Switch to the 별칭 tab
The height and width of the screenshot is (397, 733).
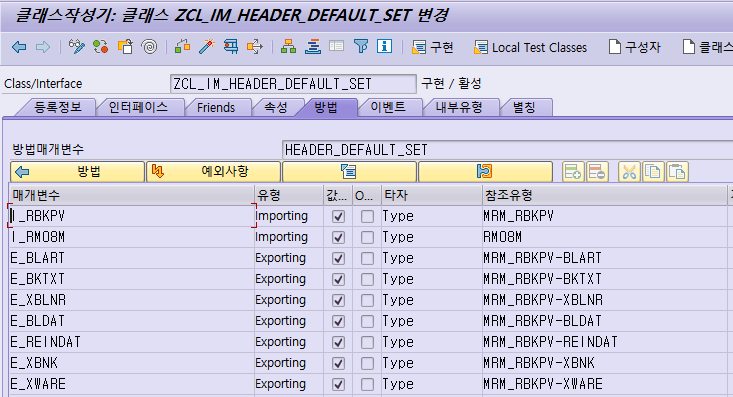[524, 107]
